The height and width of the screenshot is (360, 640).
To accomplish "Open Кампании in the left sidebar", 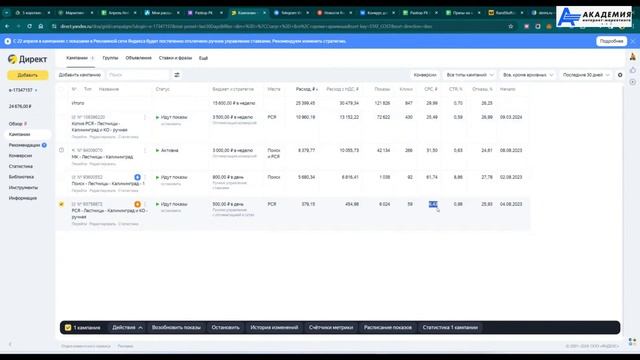I will (27, 134).
